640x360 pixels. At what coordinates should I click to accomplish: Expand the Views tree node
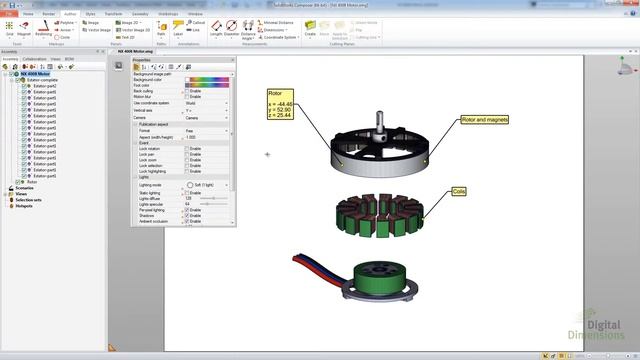coord(5,194)
